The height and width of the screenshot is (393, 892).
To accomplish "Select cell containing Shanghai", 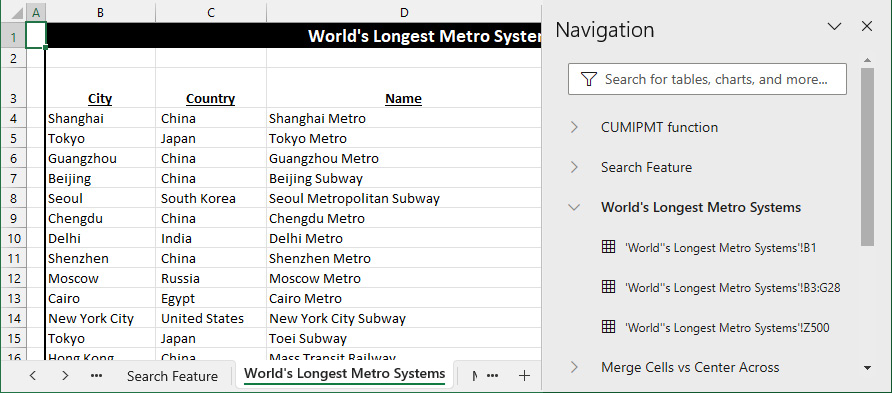I will pos(100,118).
